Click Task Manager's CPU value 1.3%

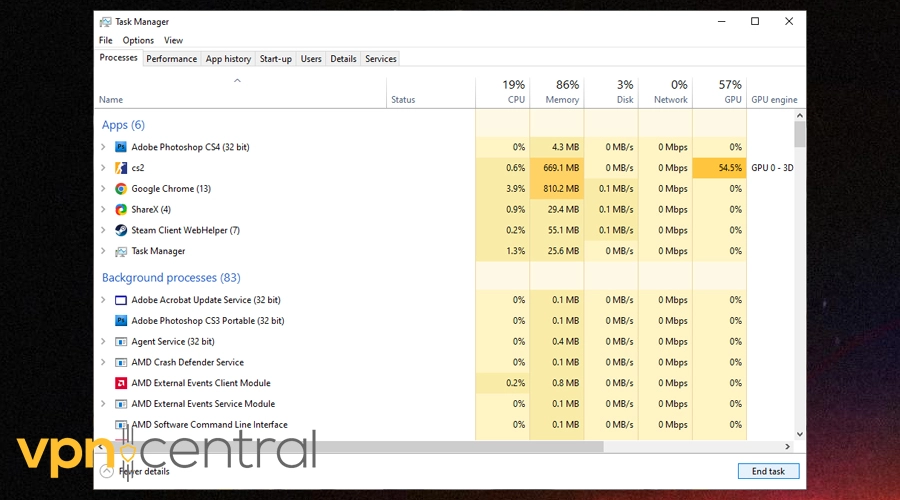pos(503,251)
